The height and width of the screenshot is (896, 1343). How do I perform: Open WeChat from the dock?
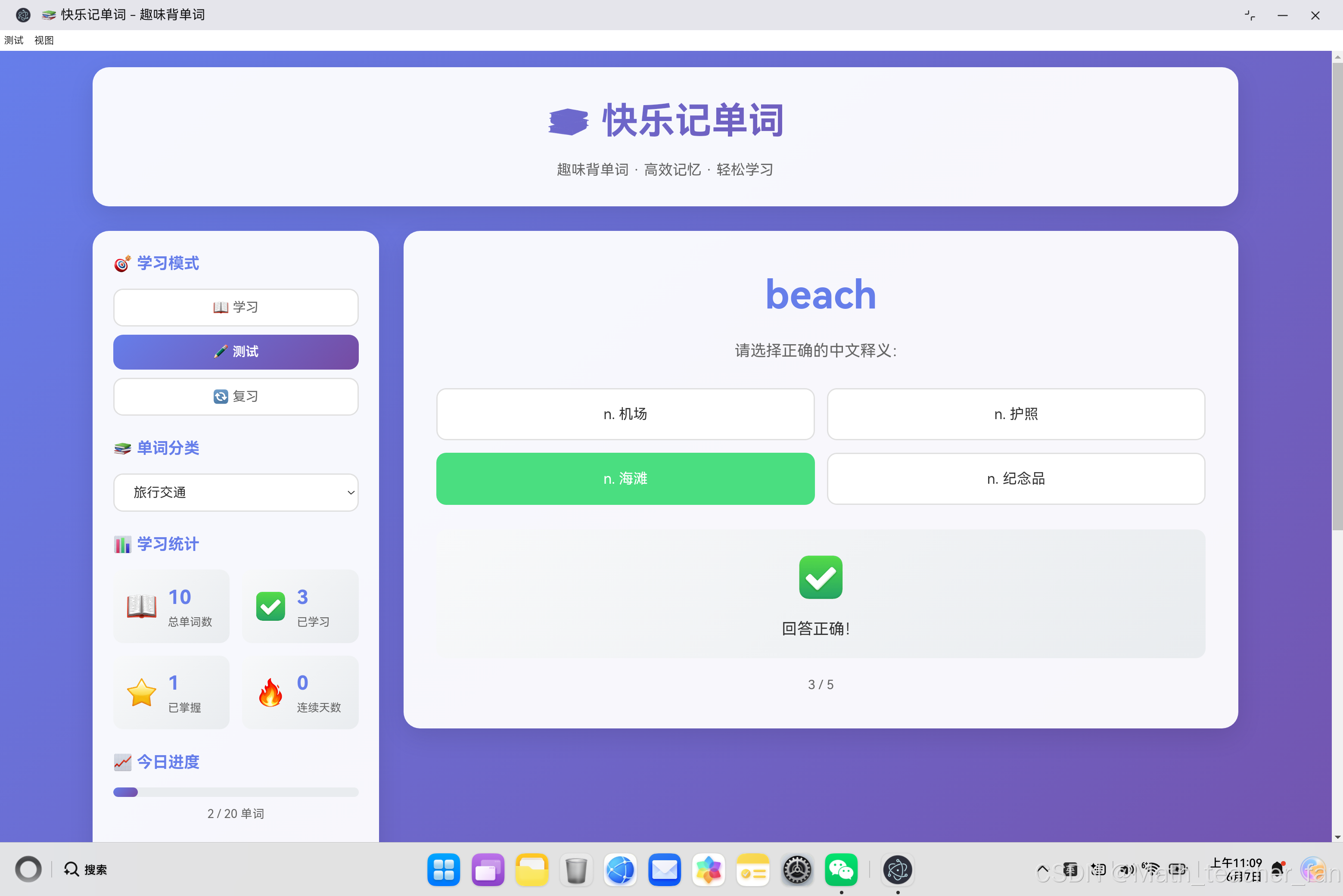click(841, 870)
